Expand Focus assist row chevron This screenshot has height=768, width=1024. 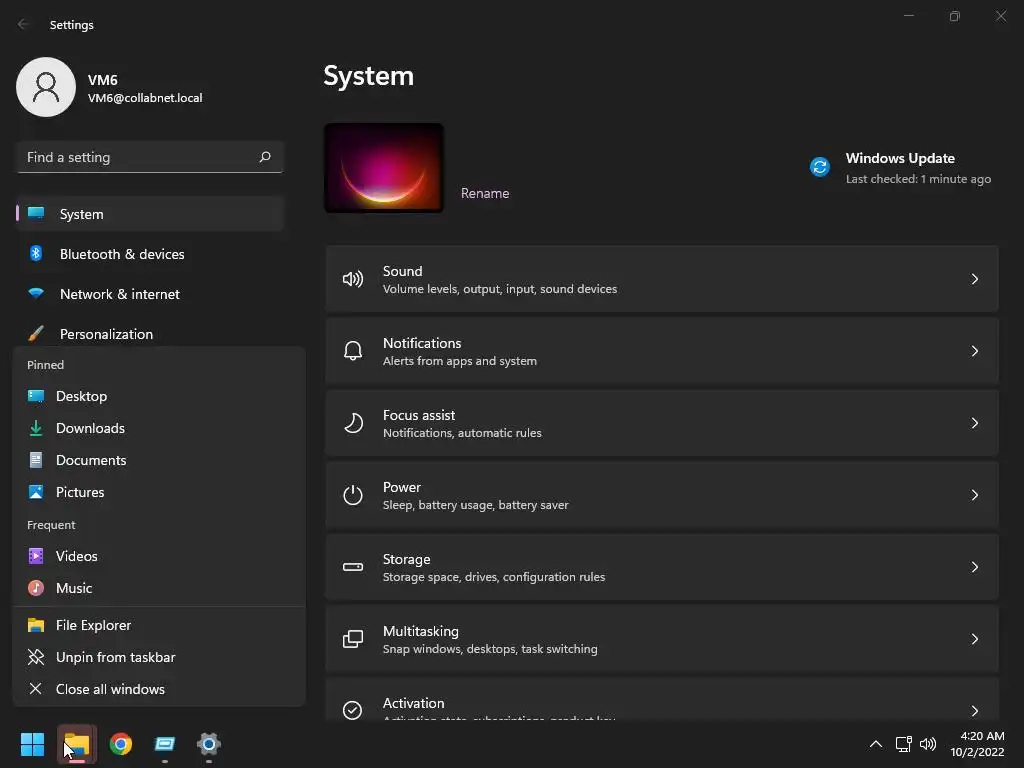point(974,423)
